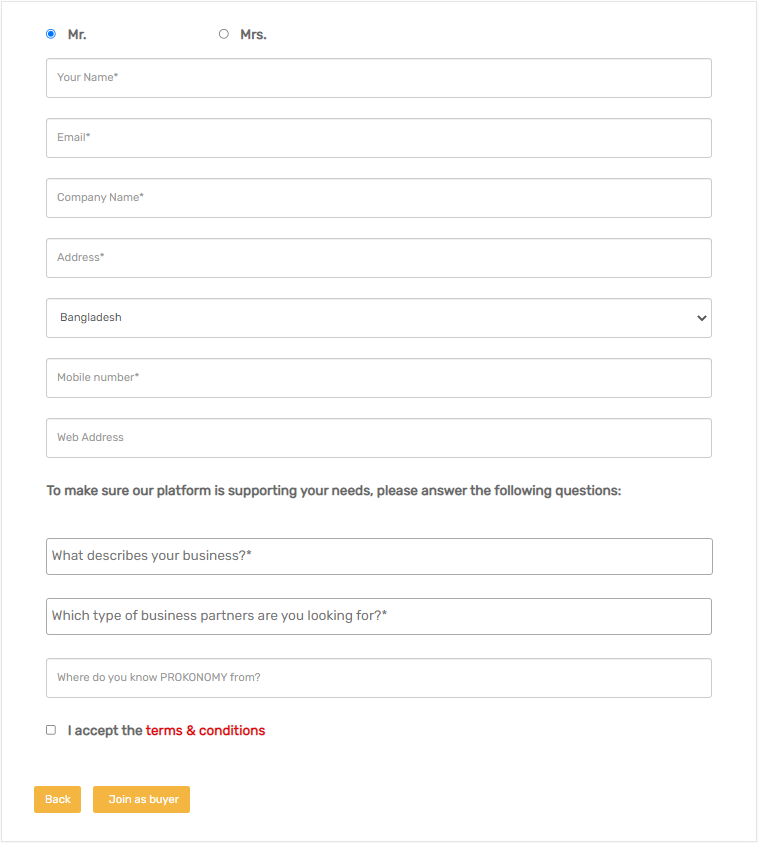Click the Address input field
759x843 pixels.
379,258
